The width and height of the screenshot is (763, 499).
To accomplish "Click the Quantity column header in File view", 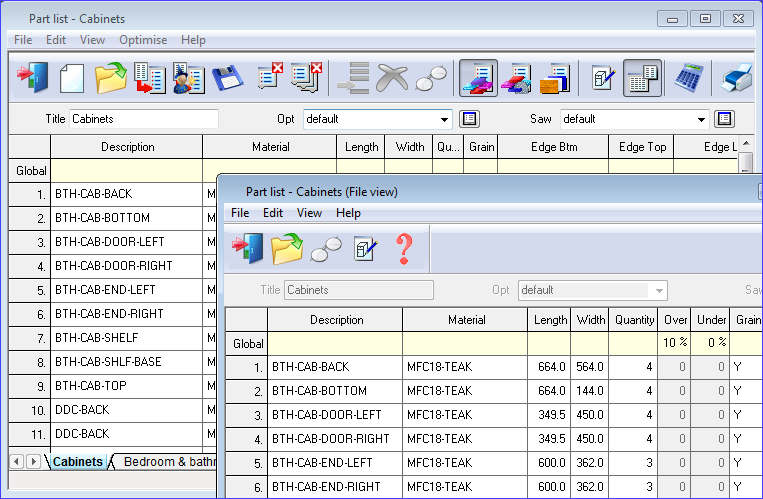I will [634, 320].
